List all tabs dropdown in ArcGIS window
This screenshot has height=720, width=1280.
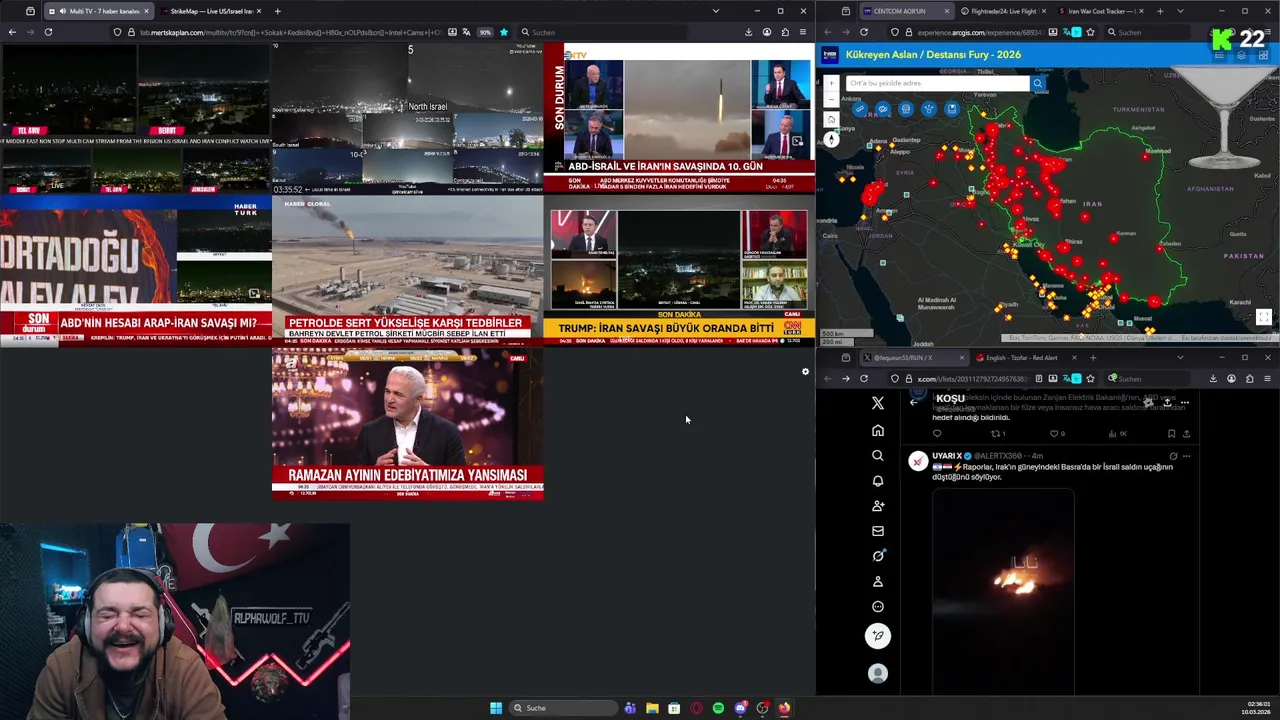pyautogui.click(x=1180, y=11)
